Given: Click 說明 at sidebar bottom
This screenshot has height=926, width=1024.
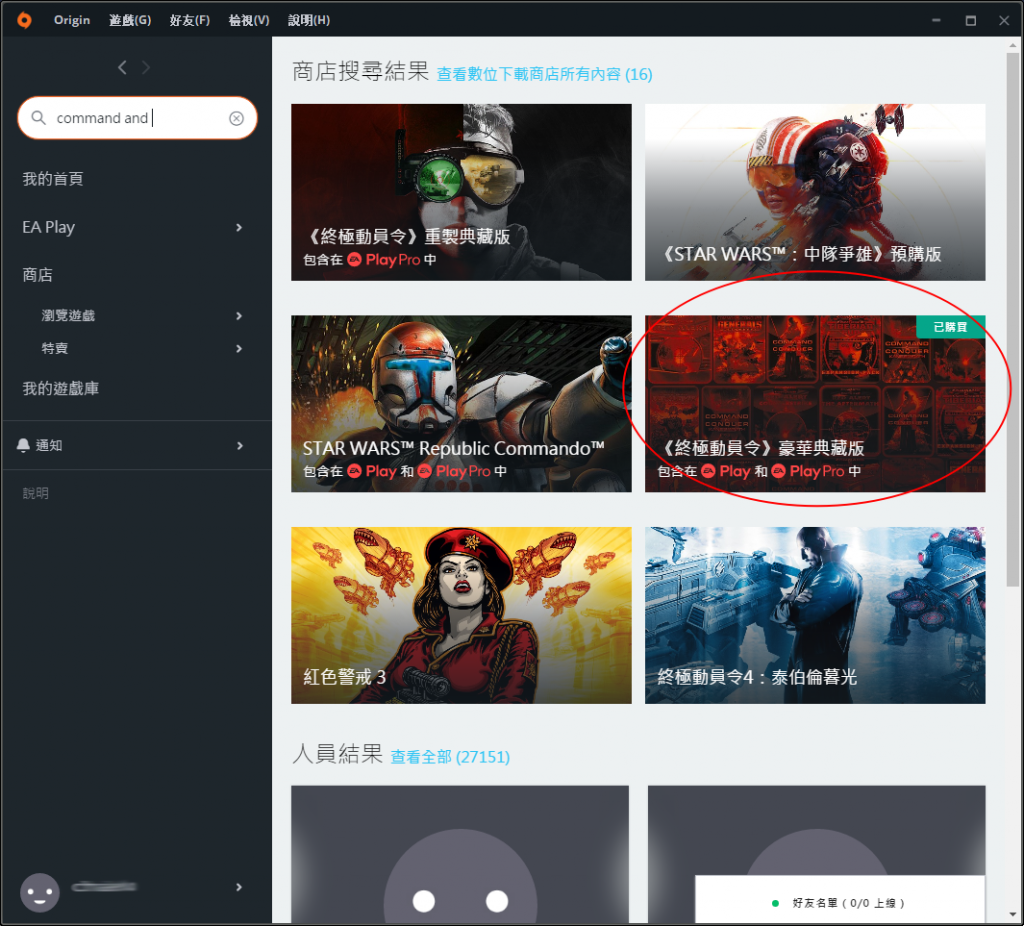Looking at the screenshot, I should pyautogui.click(x=36, y=494).
